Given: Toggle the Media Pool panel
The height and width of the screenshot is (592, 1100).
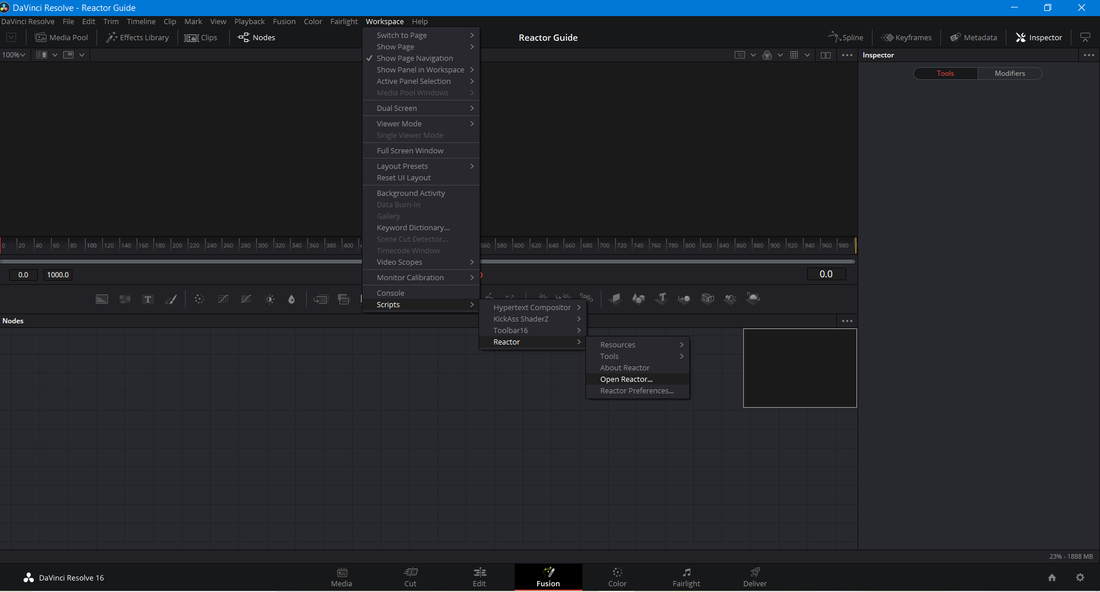Looking at the screenshot, I should tap(61, 37).
